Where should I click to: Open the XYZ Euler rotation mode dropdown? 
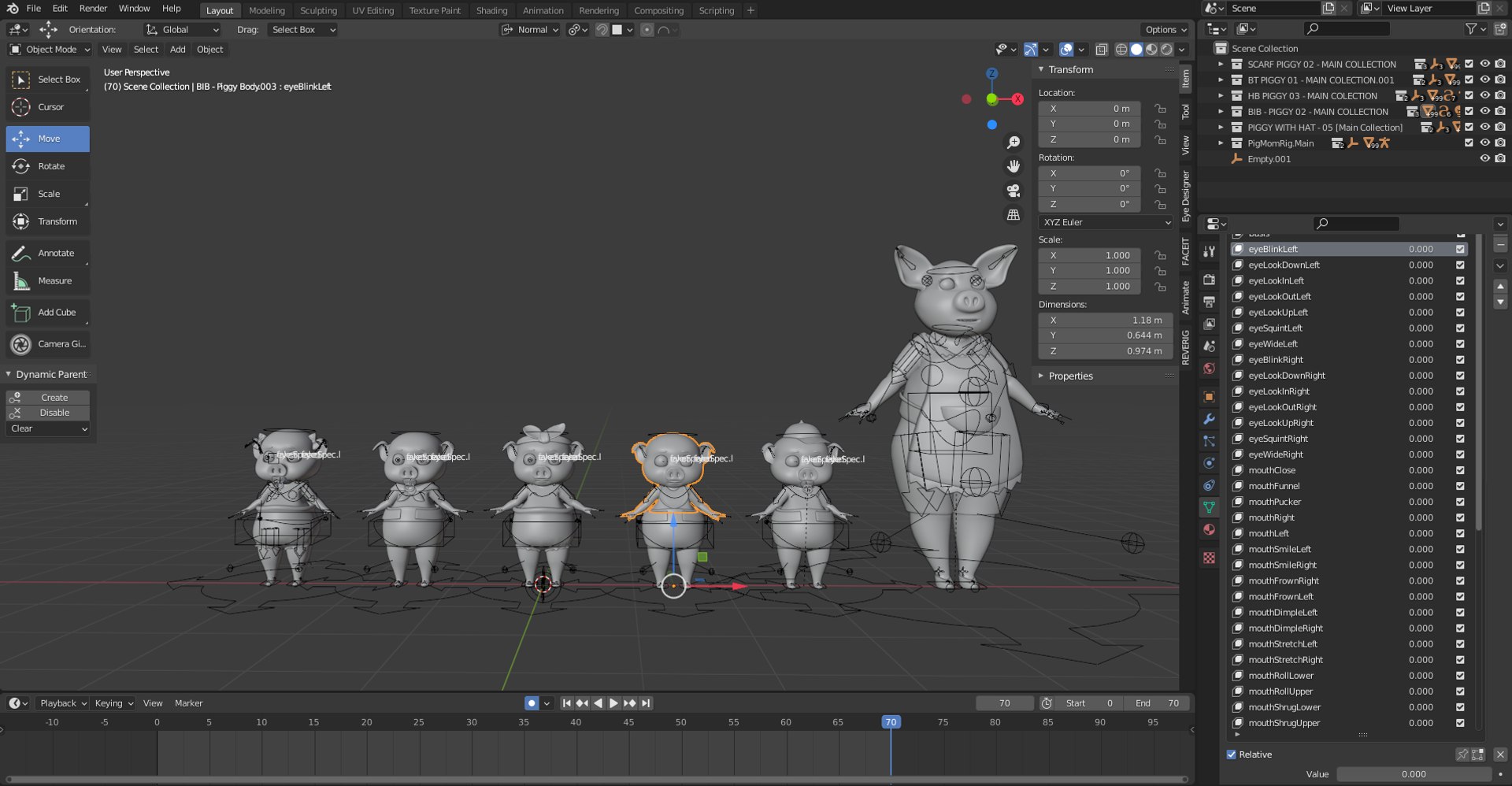[x=1106, y=223]
